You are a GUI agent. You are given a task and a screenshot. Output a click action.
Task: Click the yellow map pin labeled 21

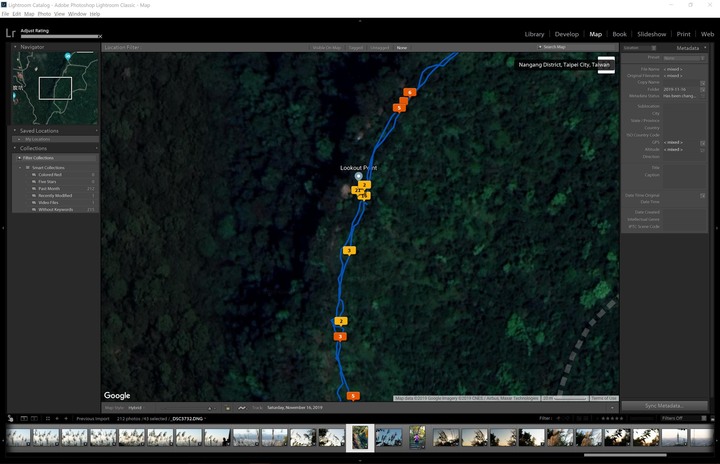pos(357,190)
